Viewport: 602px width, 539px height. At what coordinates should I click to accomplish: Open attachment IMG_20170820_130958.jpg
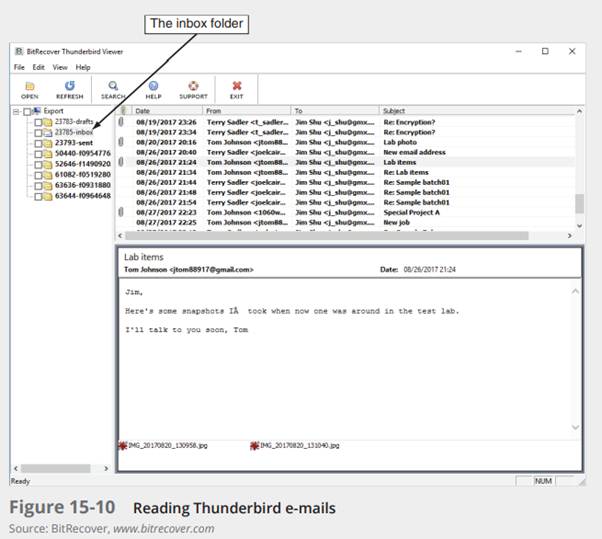click(164, 445)
